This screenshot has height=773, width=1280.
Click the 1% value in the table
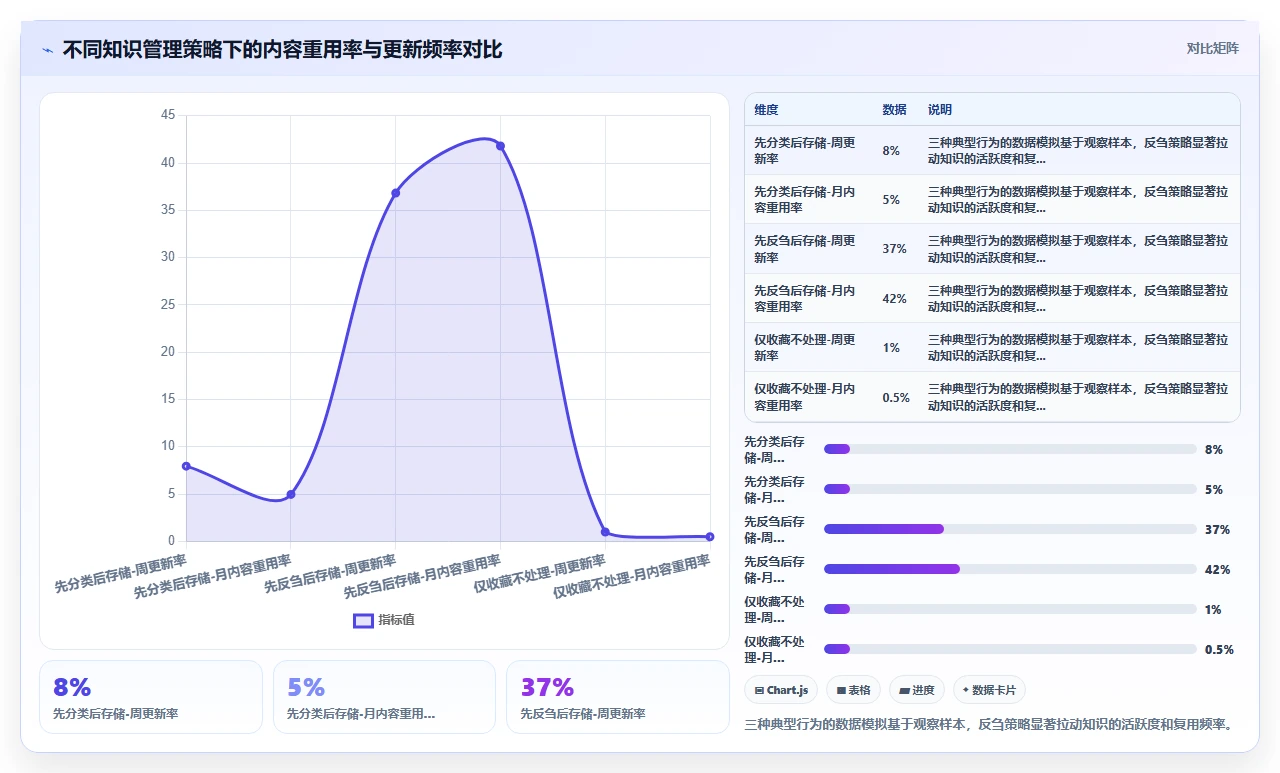click(x=891, y=348)
